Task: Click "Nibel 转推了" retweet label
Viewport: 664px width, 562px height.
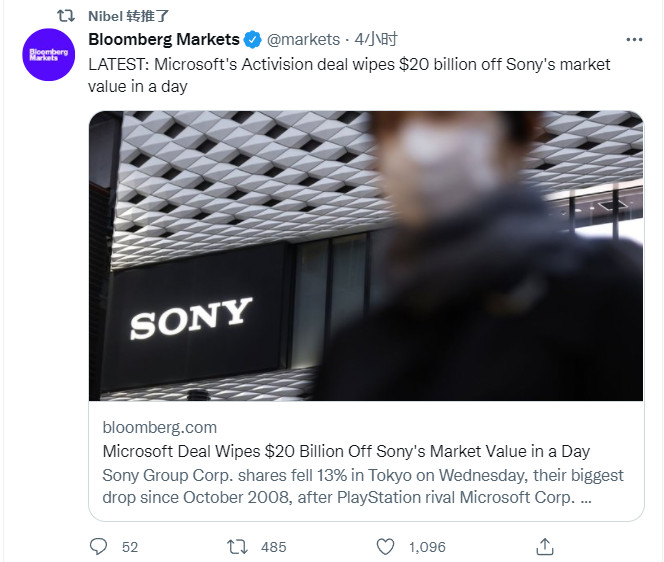Action: click(x=128, y=16)
